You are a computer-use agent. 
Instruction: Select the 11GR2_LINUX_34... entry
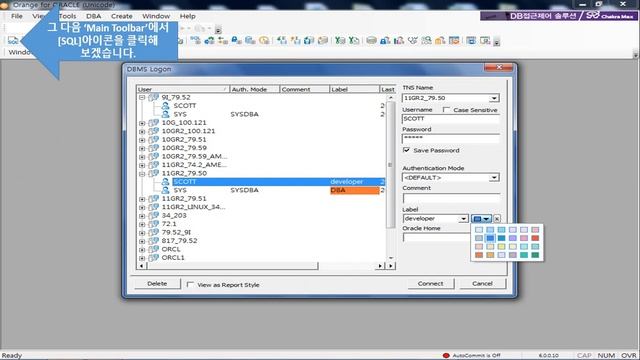coord(193,207)
